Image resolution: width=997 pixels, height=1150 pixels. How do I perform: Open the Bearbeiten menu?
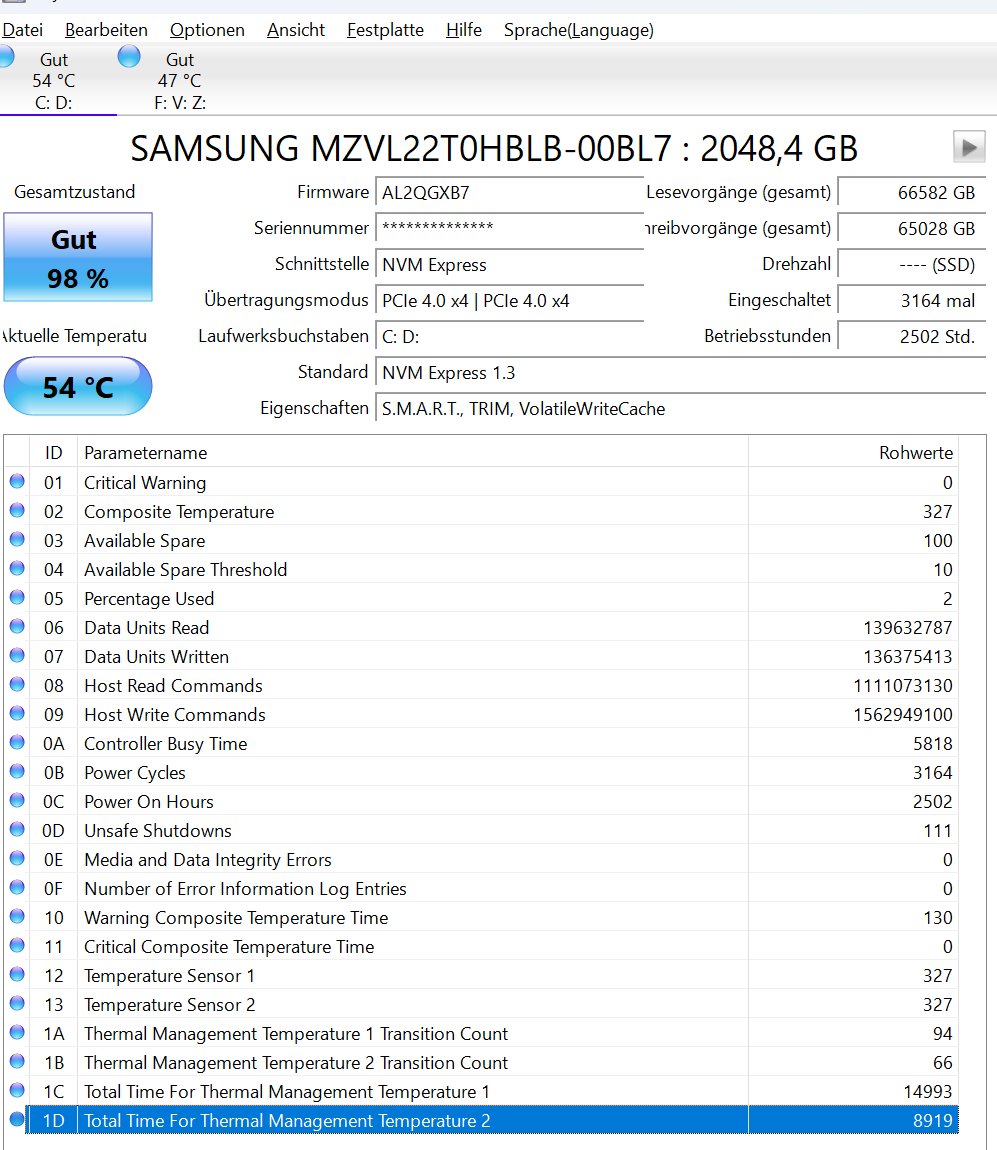click(x=106, y=30)
